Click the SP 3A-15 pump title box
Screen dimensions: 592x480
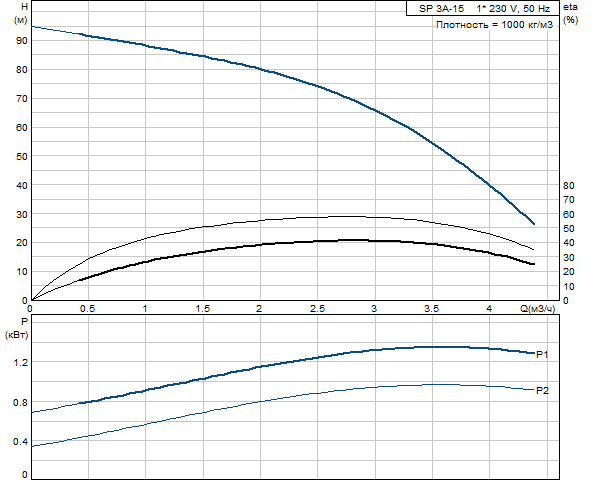coord(483,8)
